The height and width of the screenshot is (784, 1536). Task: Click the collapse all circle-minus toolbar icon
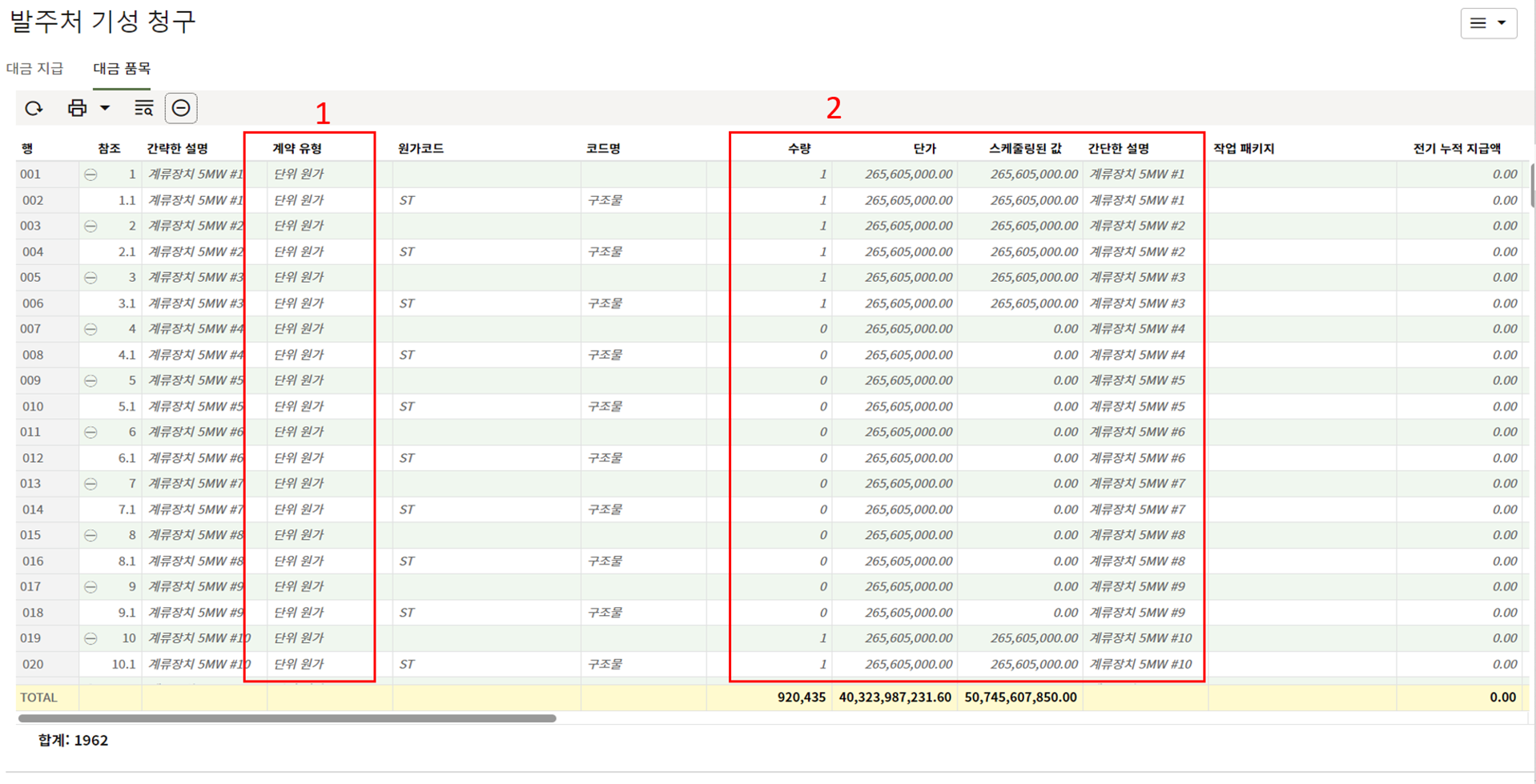point(181,108)
